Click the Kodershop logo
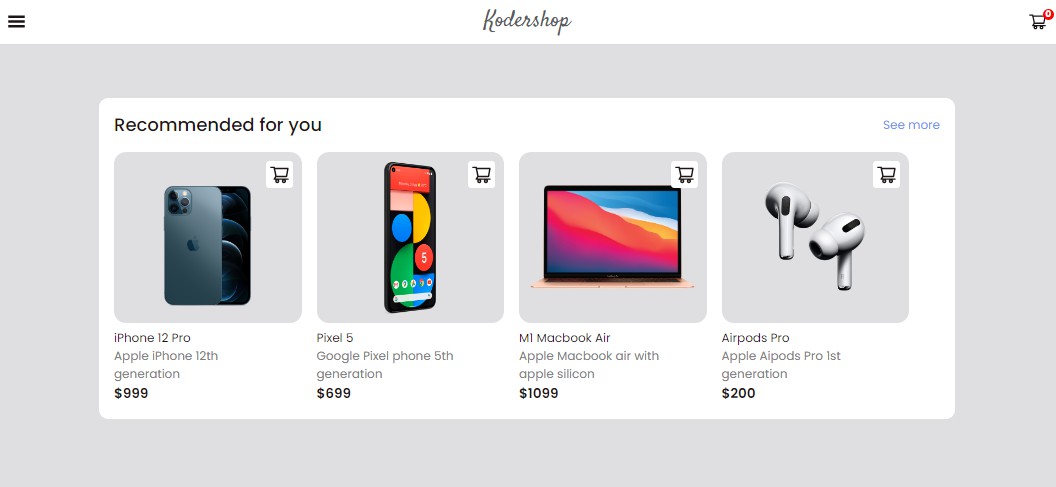 tap(527, 21)
